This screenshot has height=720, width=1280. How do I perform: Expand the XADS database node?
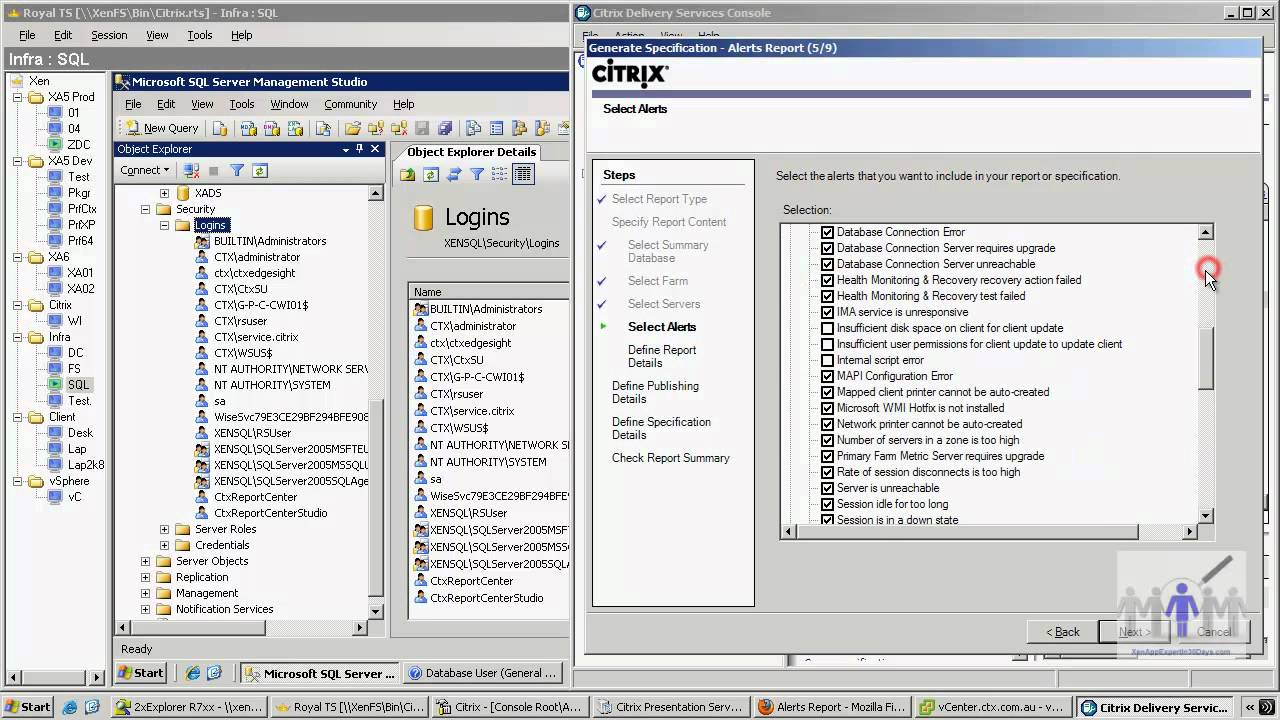point(165,193)
